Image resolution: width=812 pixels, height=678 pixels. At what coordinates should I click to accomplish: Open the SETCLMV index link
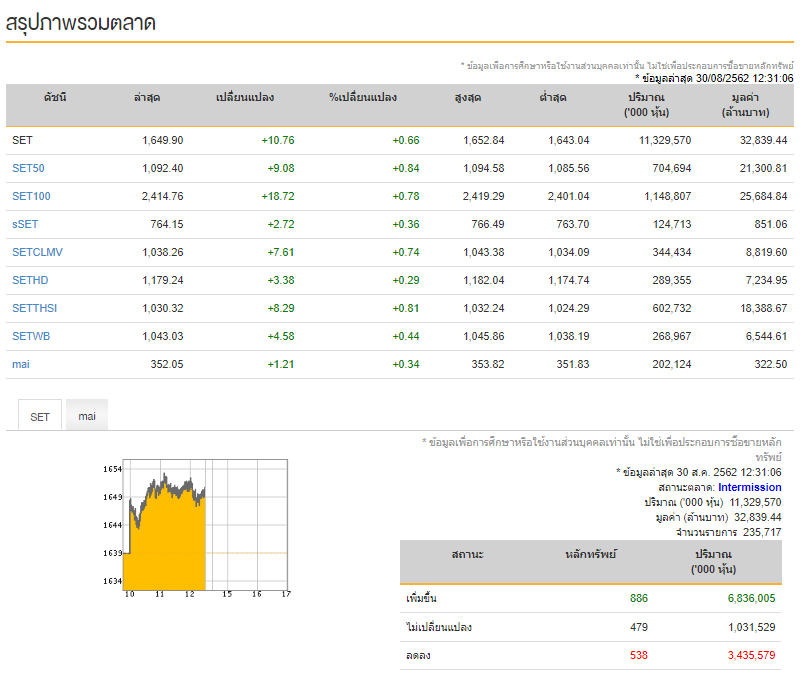click(x=37, y=252)
